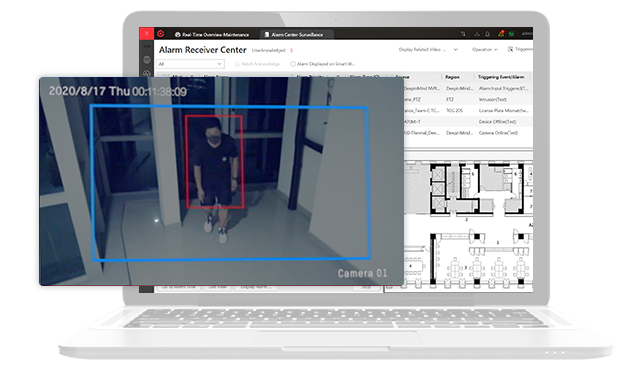Click the Region column header
Viewport: 642px width, 365px height.
coord(452,77)
